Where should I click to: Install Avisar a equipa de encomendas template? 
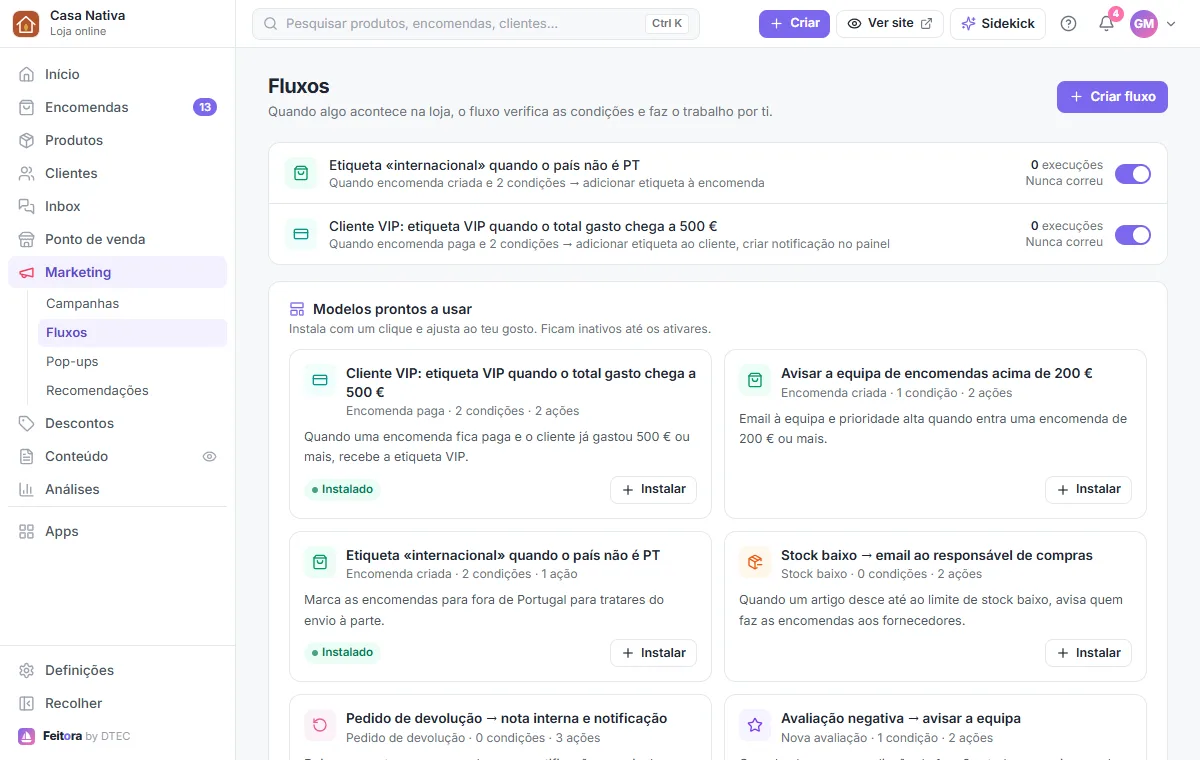click(1088, 490)
